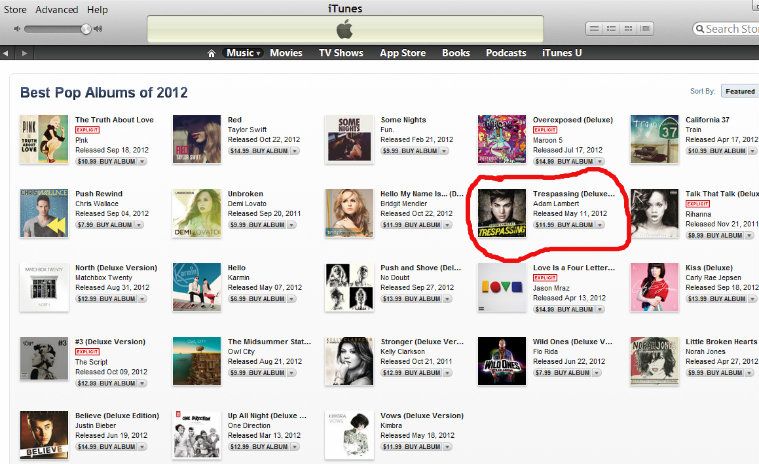Open the App Store tab

click(403, 53)
